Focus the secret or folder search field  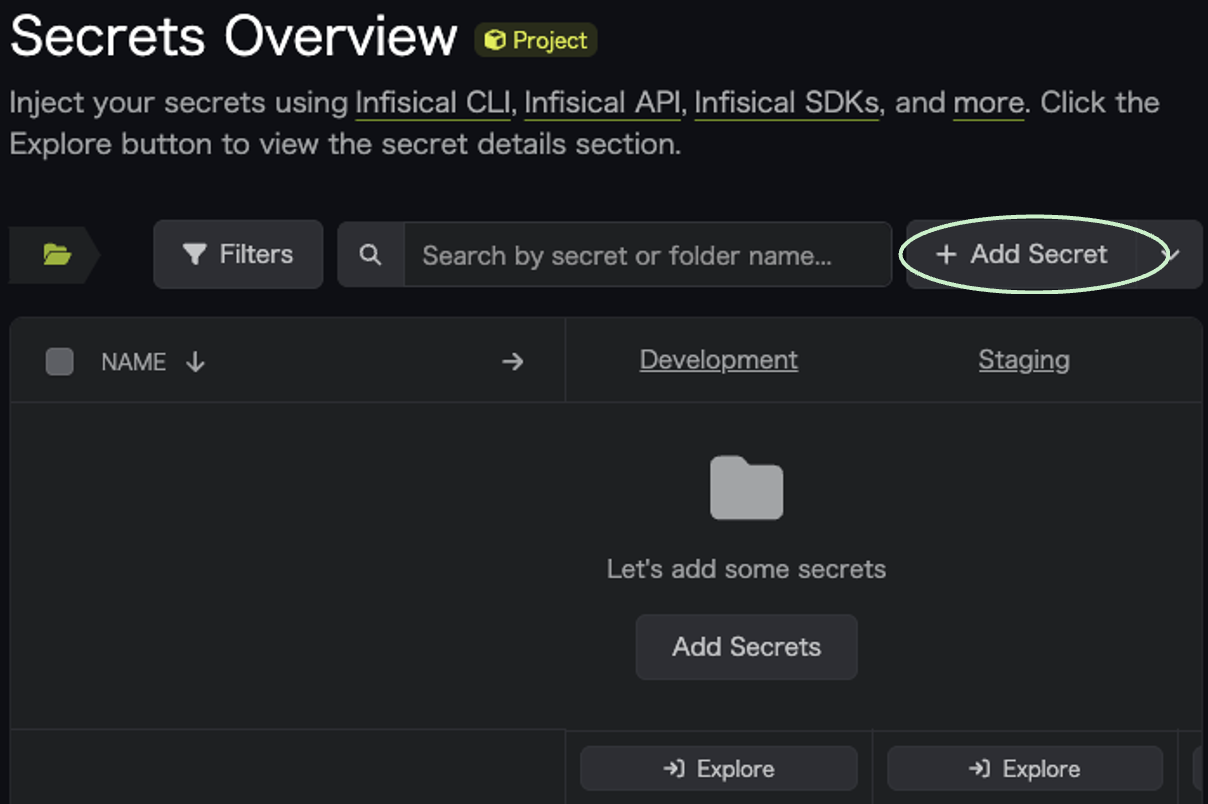click(647, 255)
